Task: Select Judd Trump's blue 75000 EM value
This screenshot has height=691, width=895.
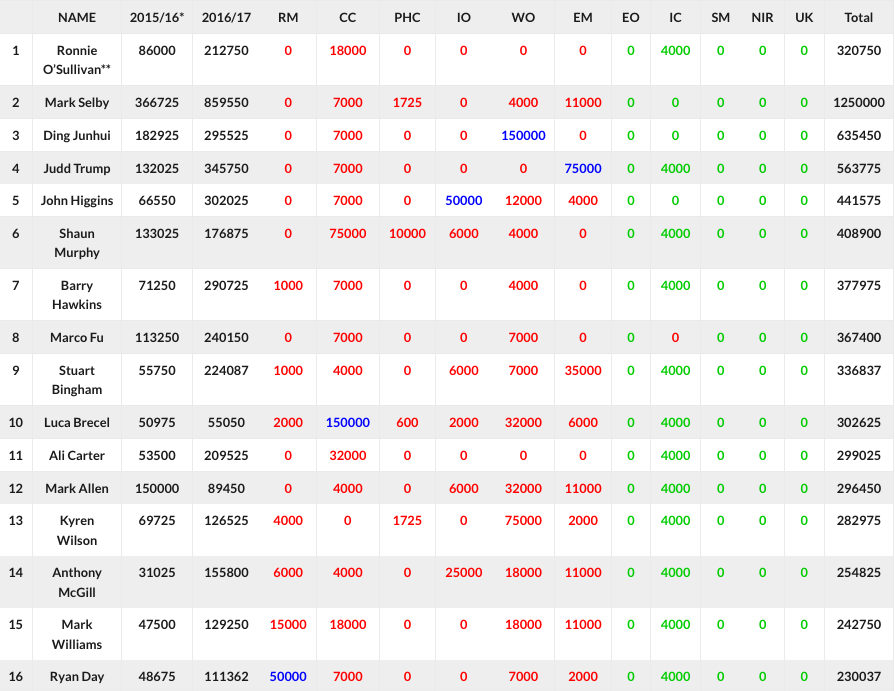Action: 583,168
